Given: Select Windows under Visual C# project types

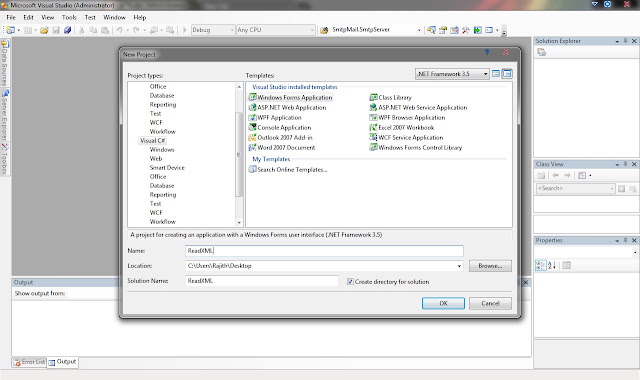Looking at the screenshot, I should click(162, 149).
